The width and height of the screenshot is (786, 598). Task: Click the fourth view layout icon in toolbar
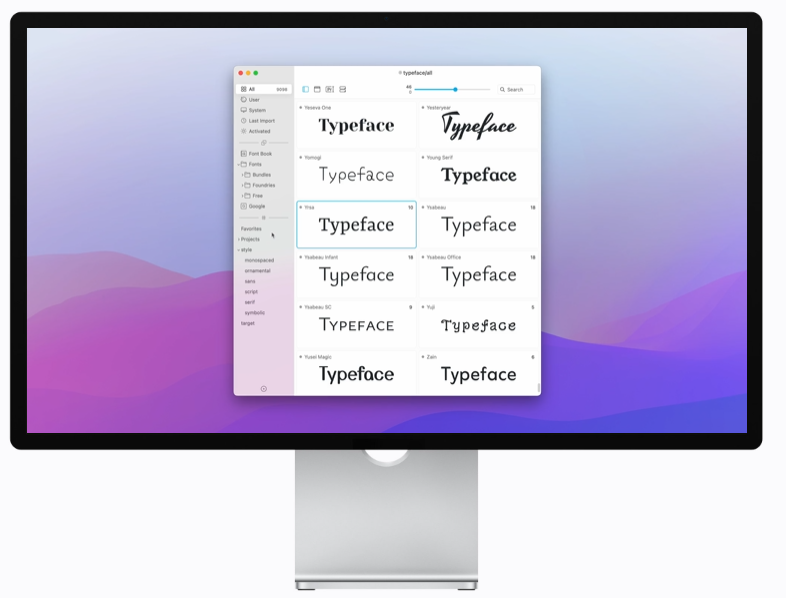(342, 90)
